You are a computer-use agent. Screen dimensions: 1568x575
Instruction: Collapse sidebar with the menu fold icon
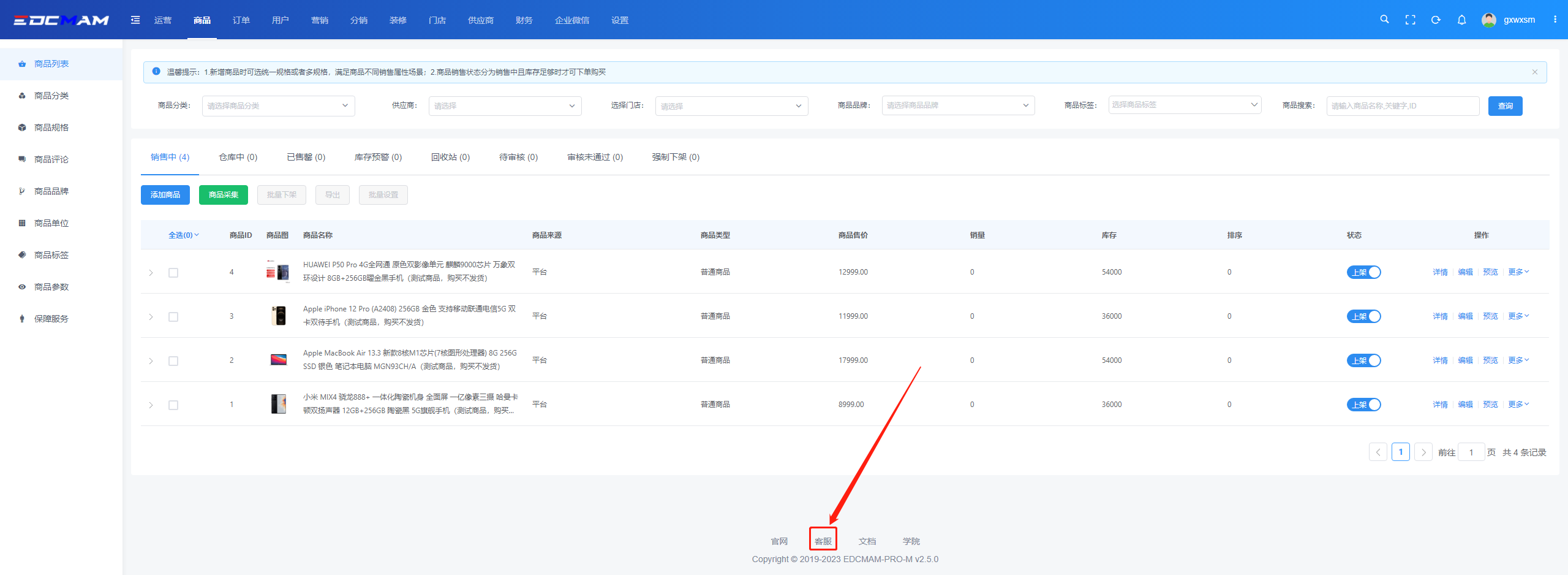point(135,20)
